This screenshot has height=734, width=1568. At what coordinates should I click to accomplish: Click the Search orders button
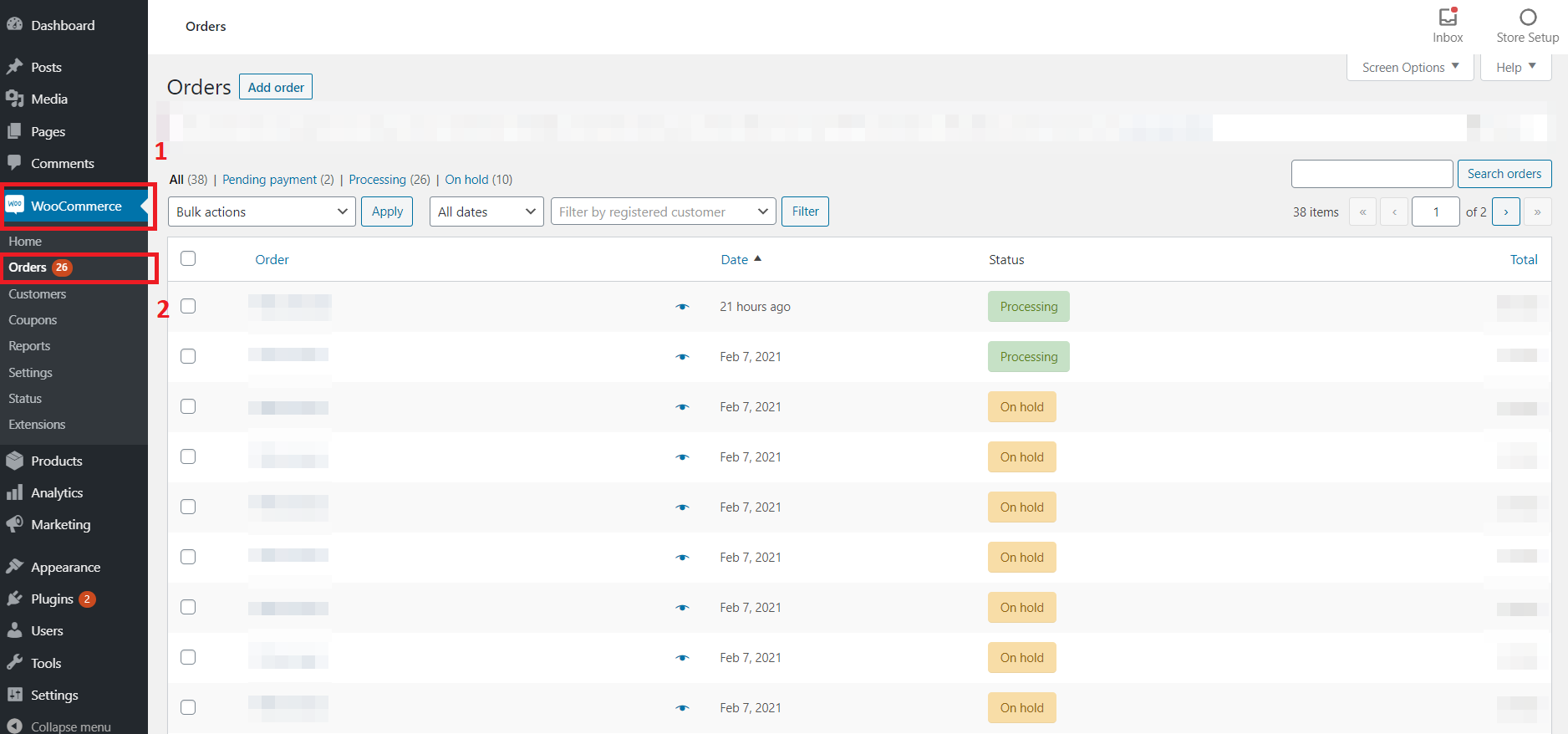(x=1504, y=174)
